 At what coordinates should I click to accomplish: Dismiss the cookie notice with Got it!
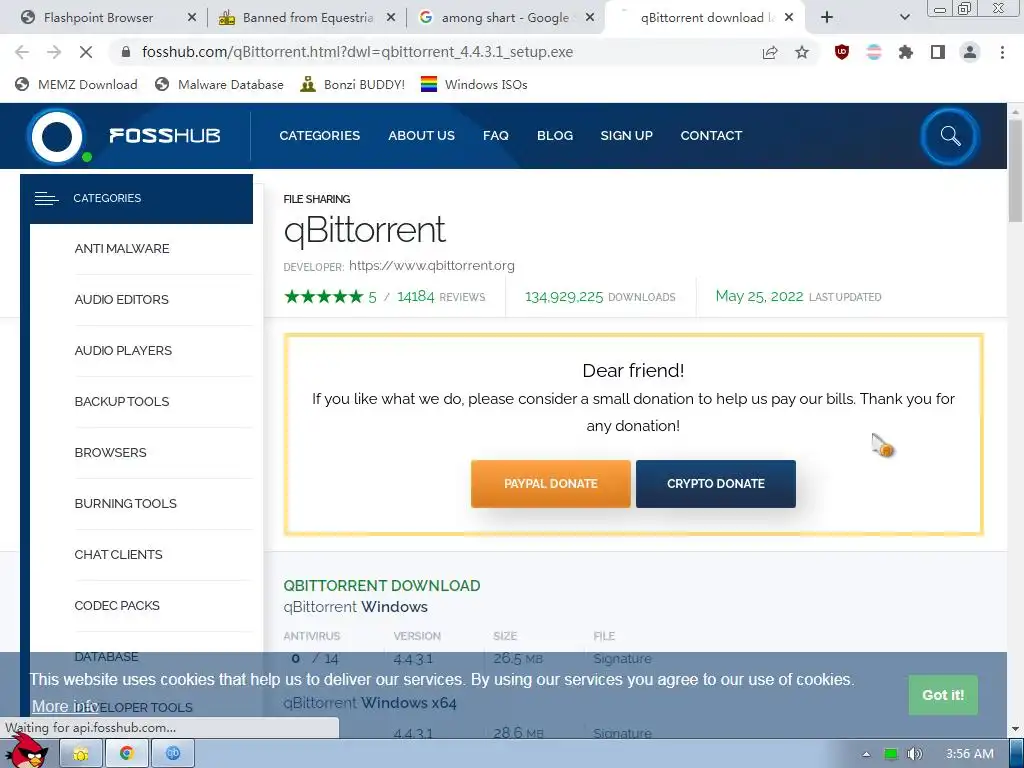point(943,695)
